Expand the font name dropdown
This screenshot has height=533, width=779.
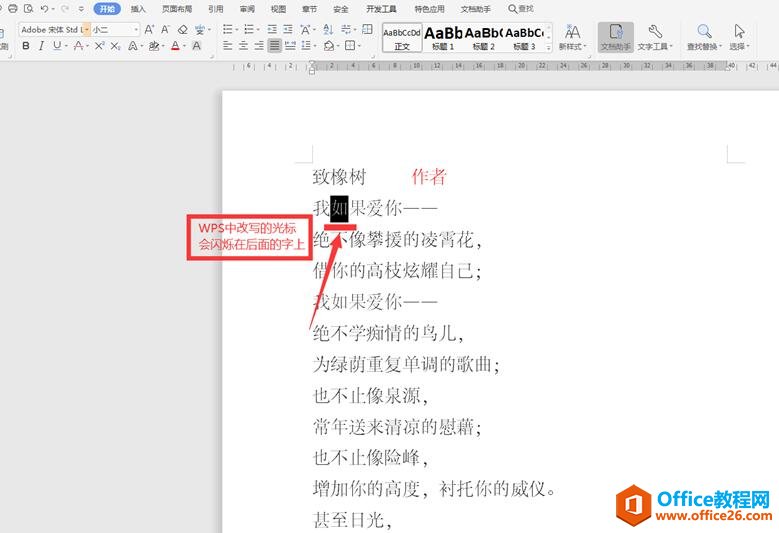[86, 30]
